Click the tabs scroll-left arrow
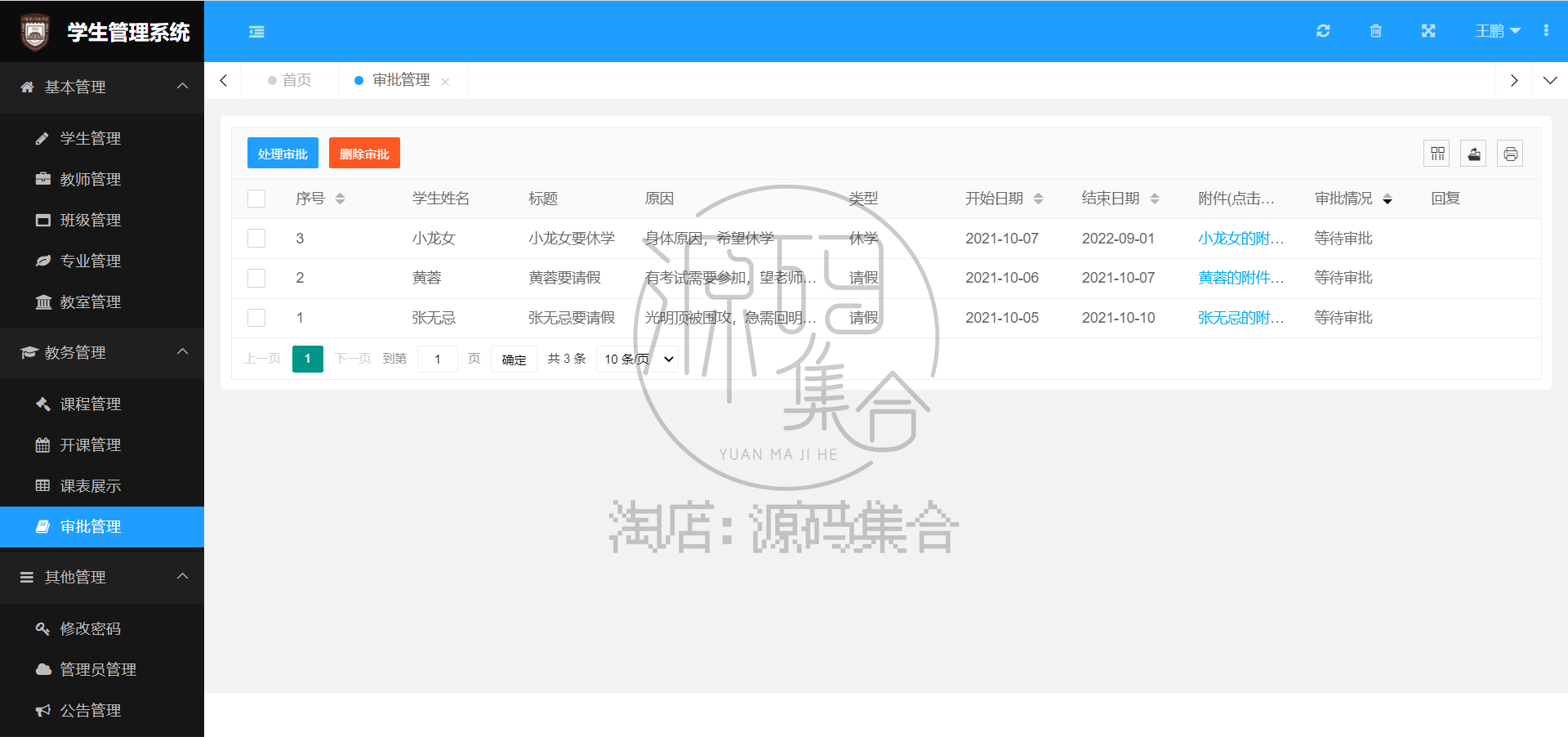Image resolution: width=1568 pixels, height=737 pixels. click(x=223, y=80)
